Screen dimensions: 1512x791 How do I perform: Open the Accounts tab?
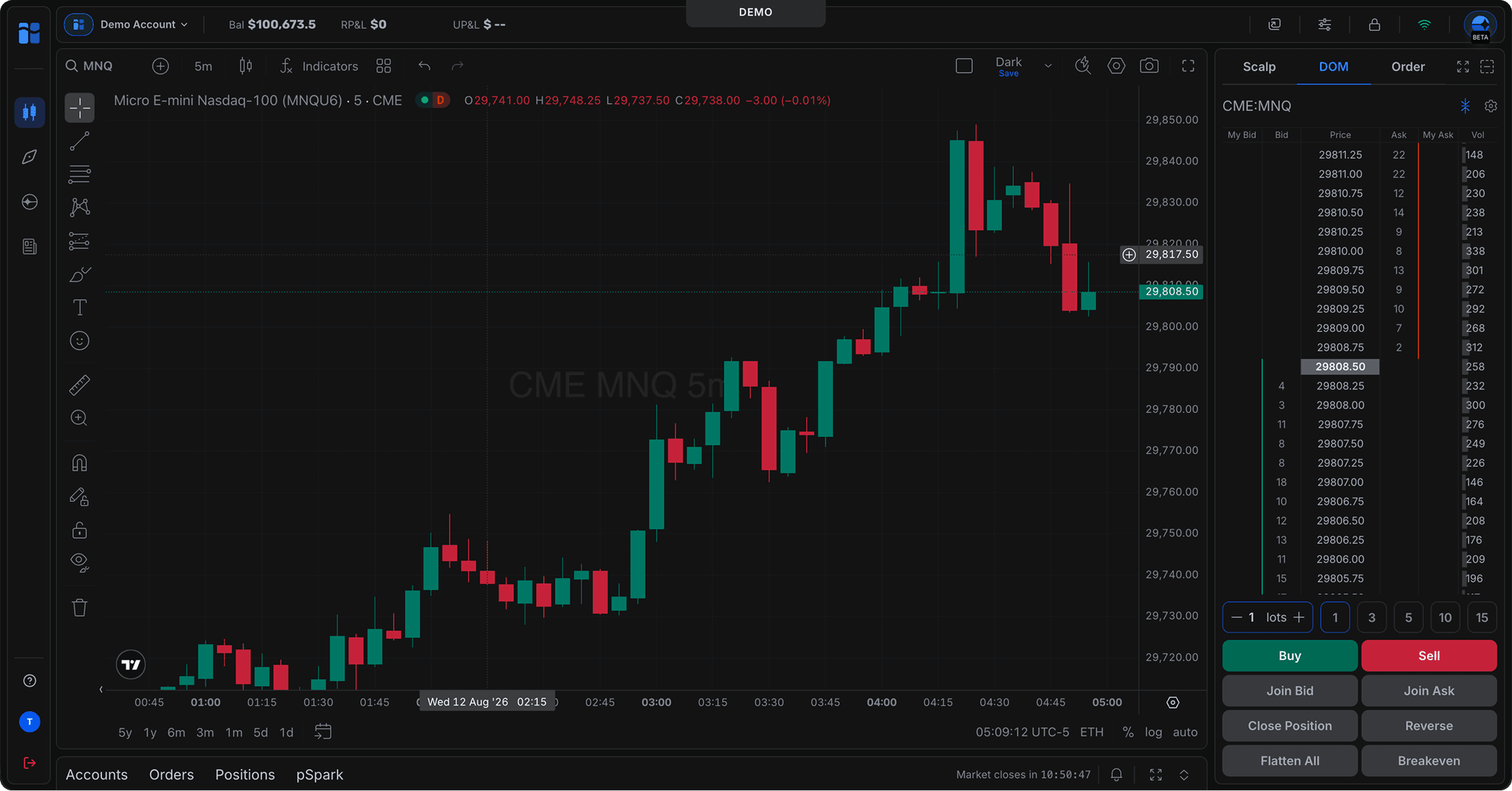pos(97,775)
